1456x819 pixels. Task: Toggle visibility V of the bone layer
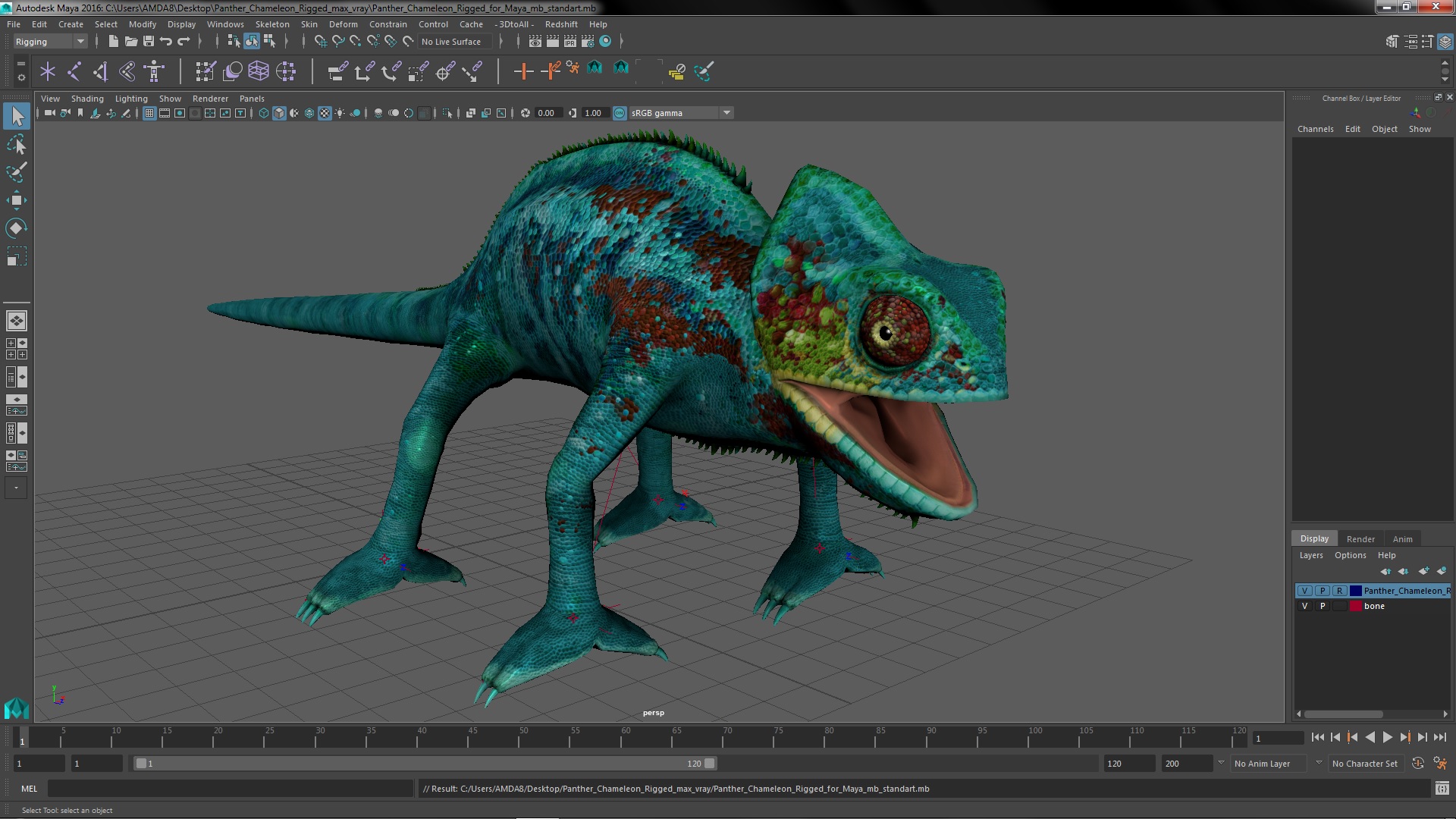click(x=1304, y=606)
